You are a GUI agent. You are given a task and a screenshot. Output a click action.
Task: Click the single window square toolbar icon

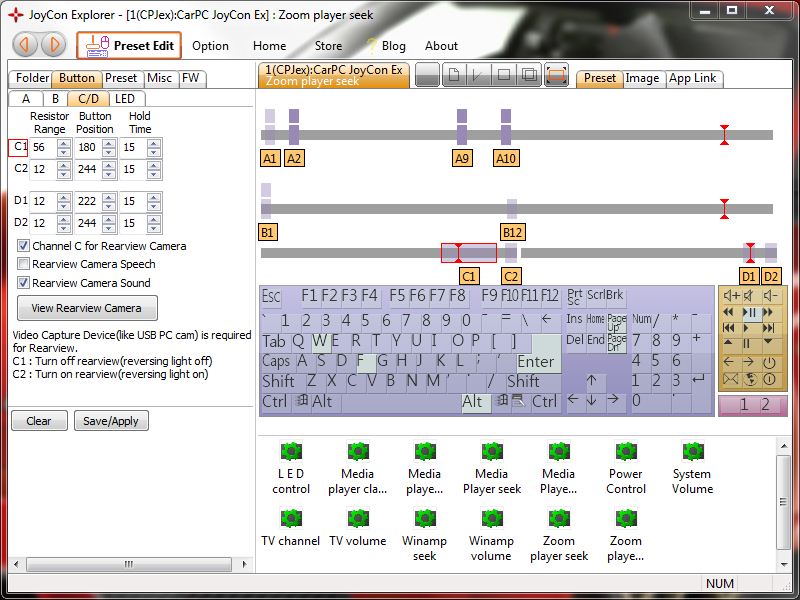[x=504, y=76]
